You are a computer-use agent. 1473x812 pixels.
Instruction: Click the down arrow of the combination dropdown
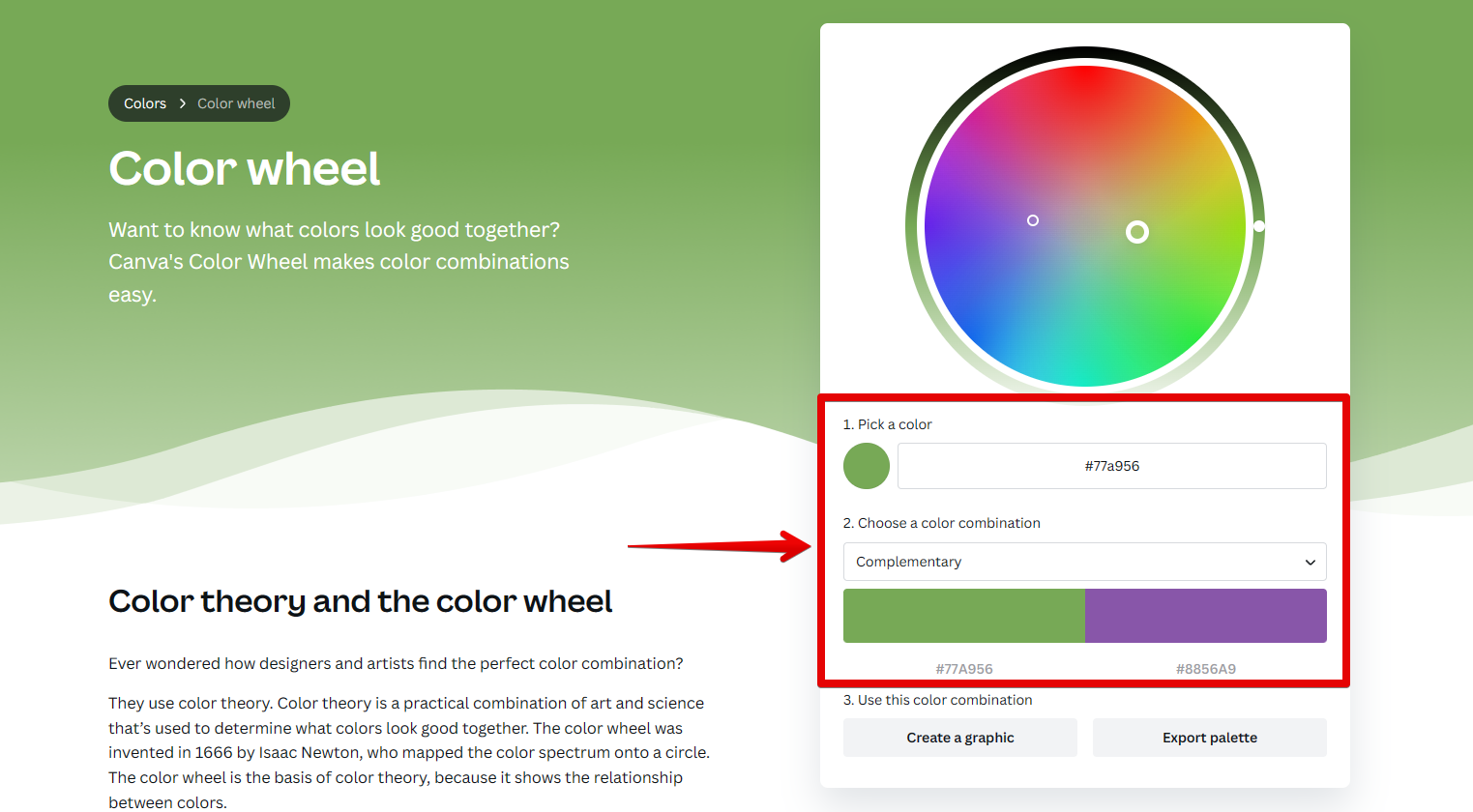click(1311, 563)
